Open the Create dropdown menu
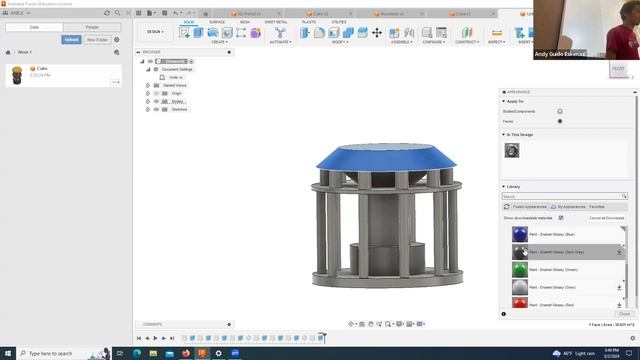The width and height of the screenshot is (640, 360). coord(220,42)
